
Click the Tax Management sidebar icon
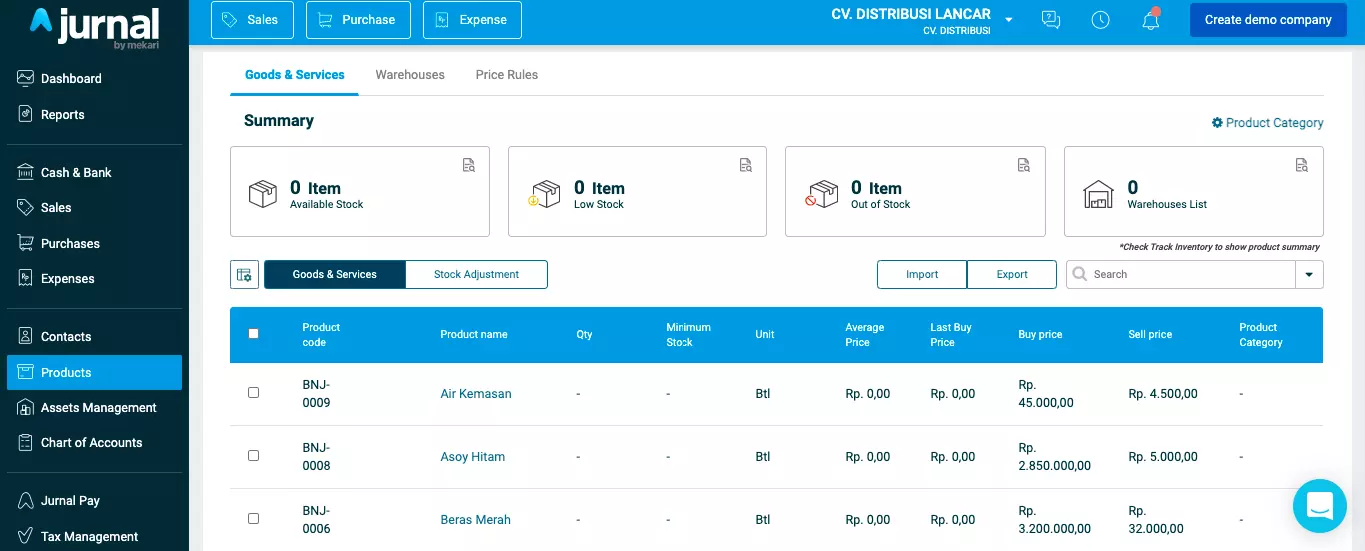tap(26, 536)
